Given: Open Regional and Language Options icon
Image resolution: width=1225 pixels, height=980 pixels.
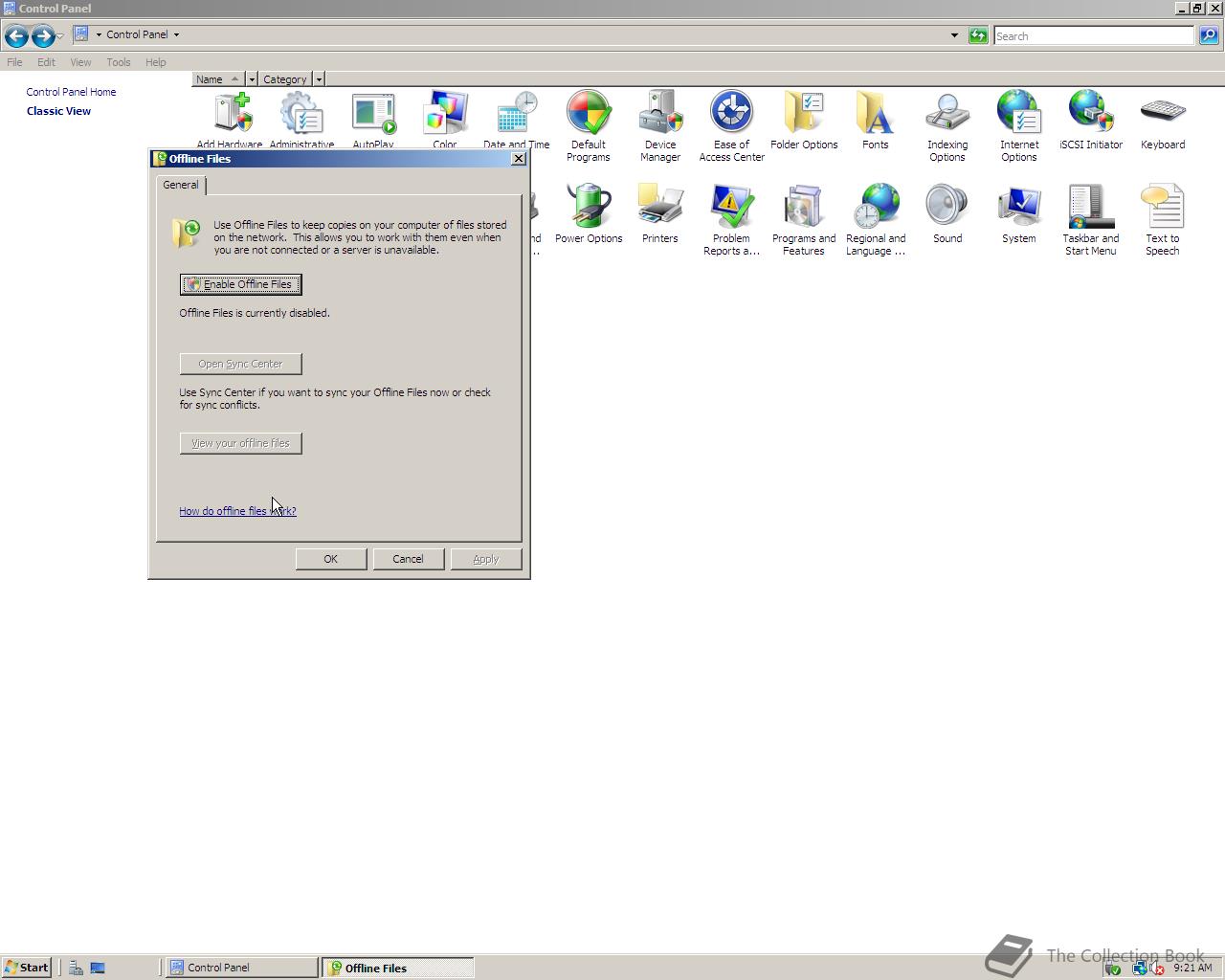Looking at the screenshot, I should pos(876,219).
